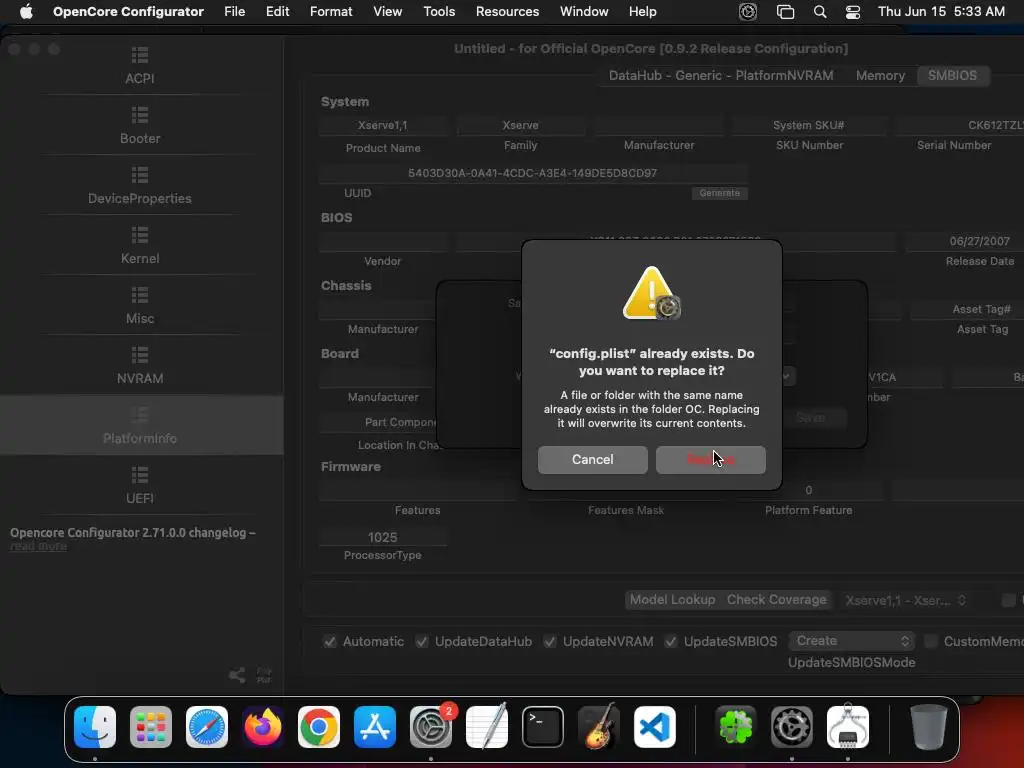Click the Apple menu logo
Image resolution: width=1024 pixels, height=768 pixels.
click(x=26, y=12)
